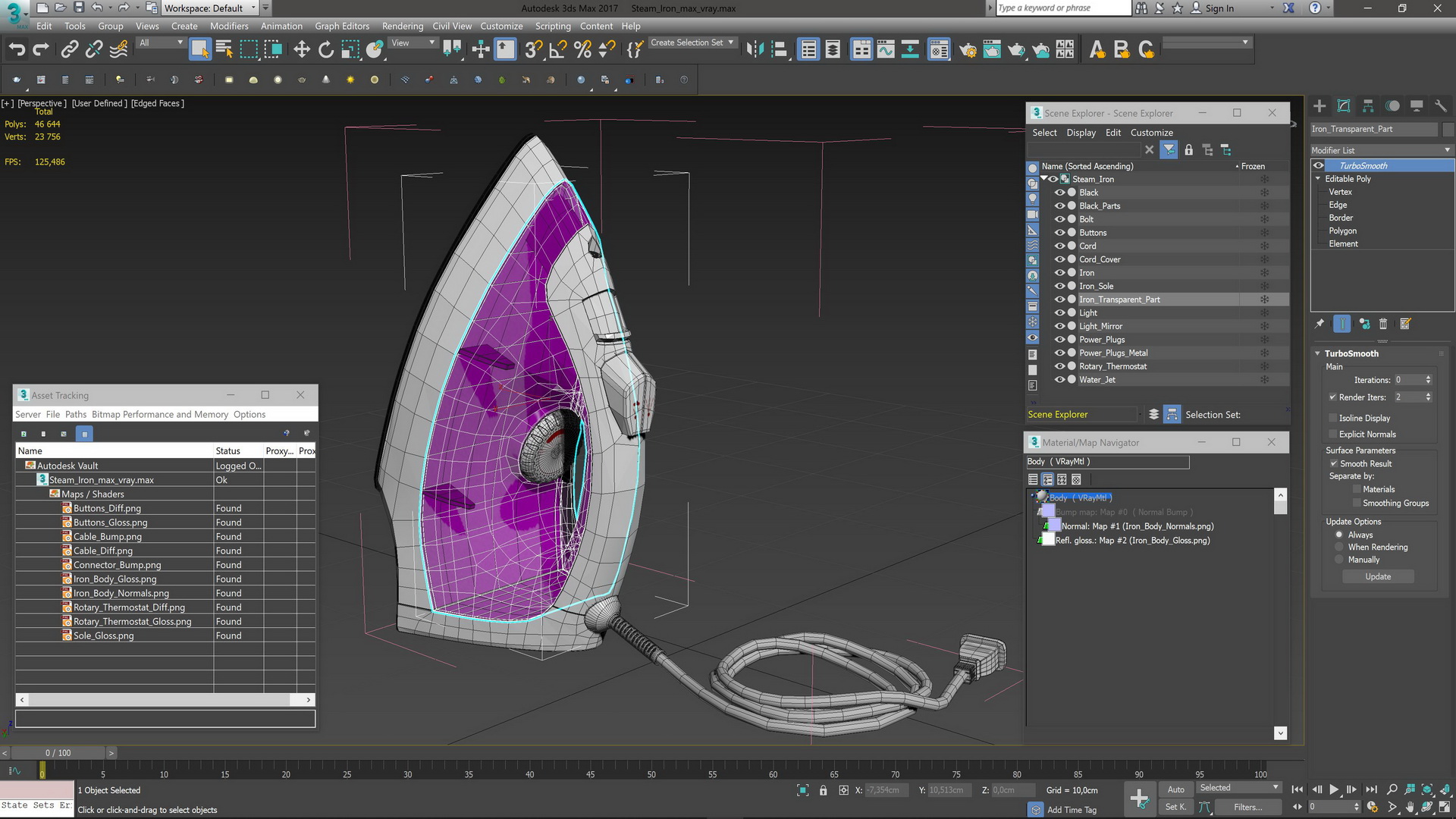
Task: Open the Modifiers menu in menu bar
Action: point(230,24)
